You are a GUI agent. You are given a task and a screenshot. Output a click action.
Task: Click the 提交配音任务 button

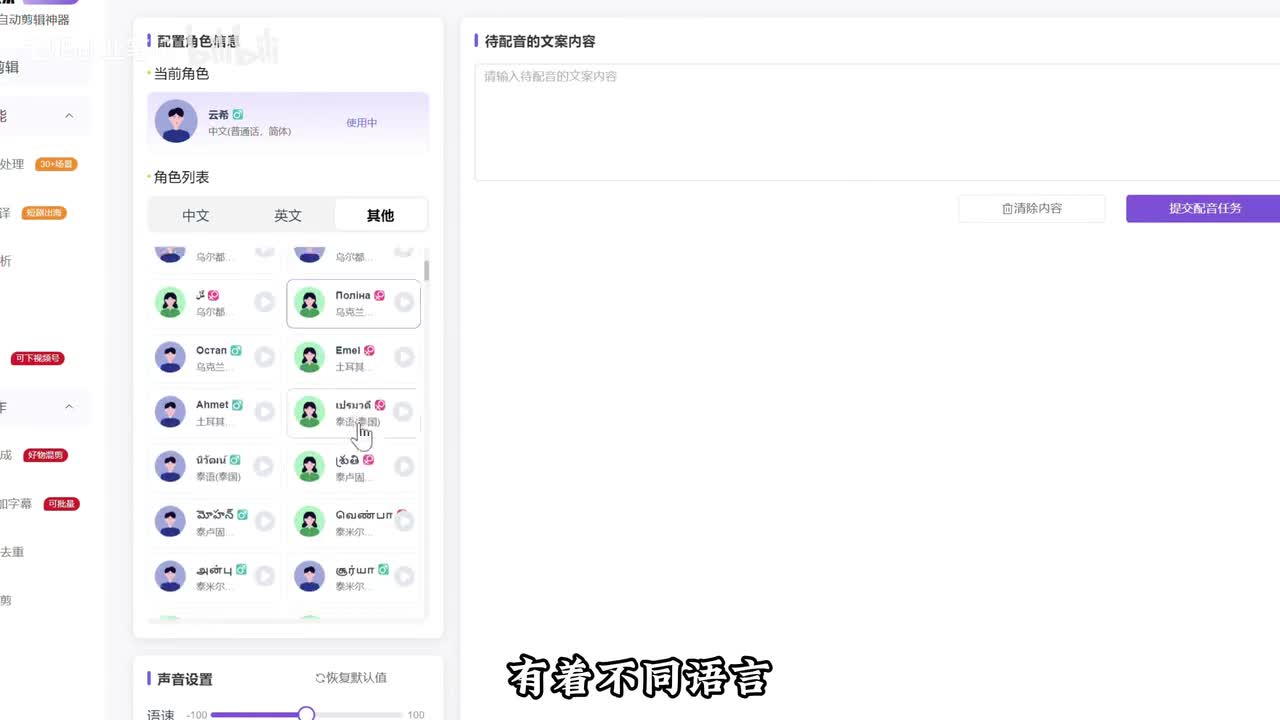pyautogui.click(x=1204, y=208)
